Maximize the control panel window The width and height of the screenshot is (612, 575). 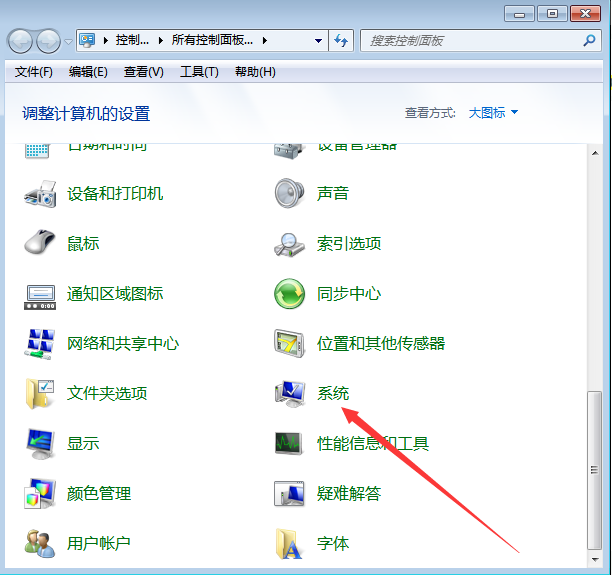coord(552,14)
